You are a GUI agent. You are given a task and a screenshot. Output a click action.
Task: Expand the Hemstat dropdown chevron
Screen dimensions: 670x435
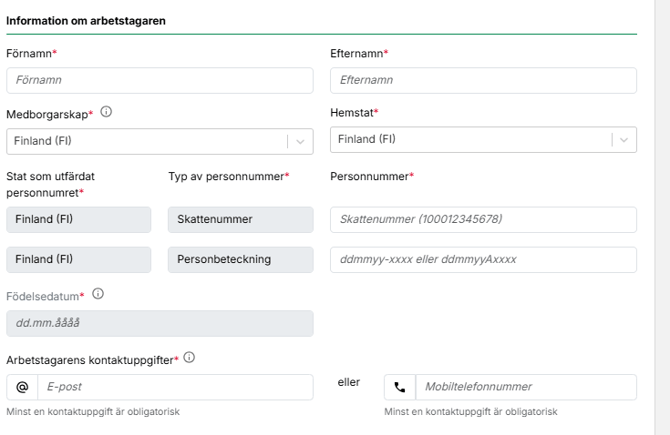point(624,140)
